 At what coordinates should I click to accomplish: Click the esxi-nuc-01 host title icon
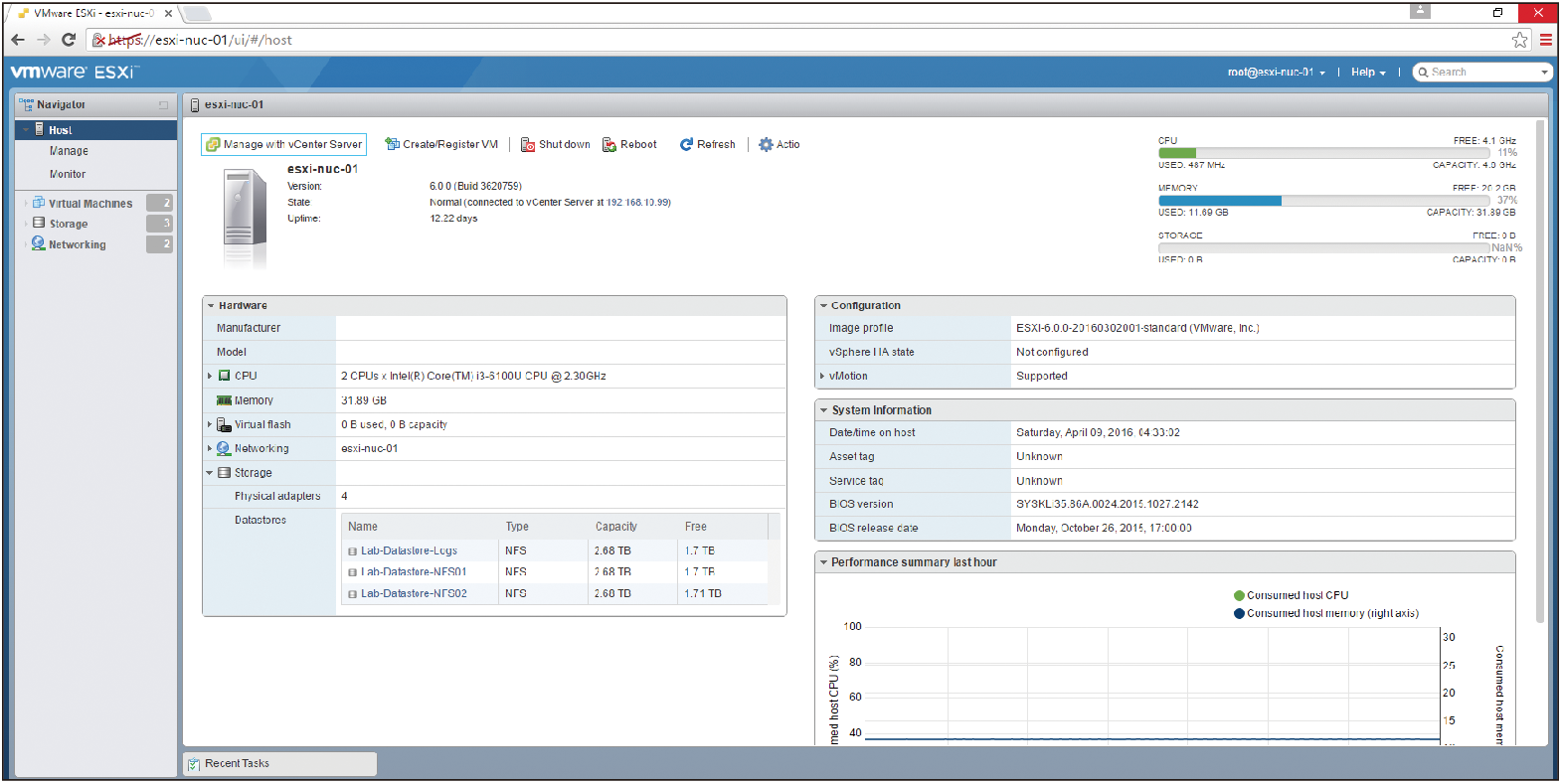(x=195, y=104)
